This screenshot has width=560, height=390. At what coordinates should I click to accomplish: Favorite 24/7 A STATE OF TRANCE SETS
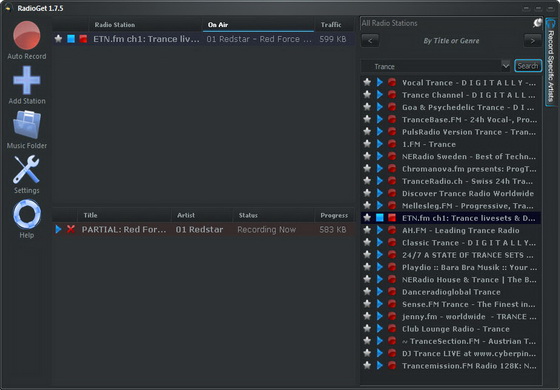click(367, 255)
